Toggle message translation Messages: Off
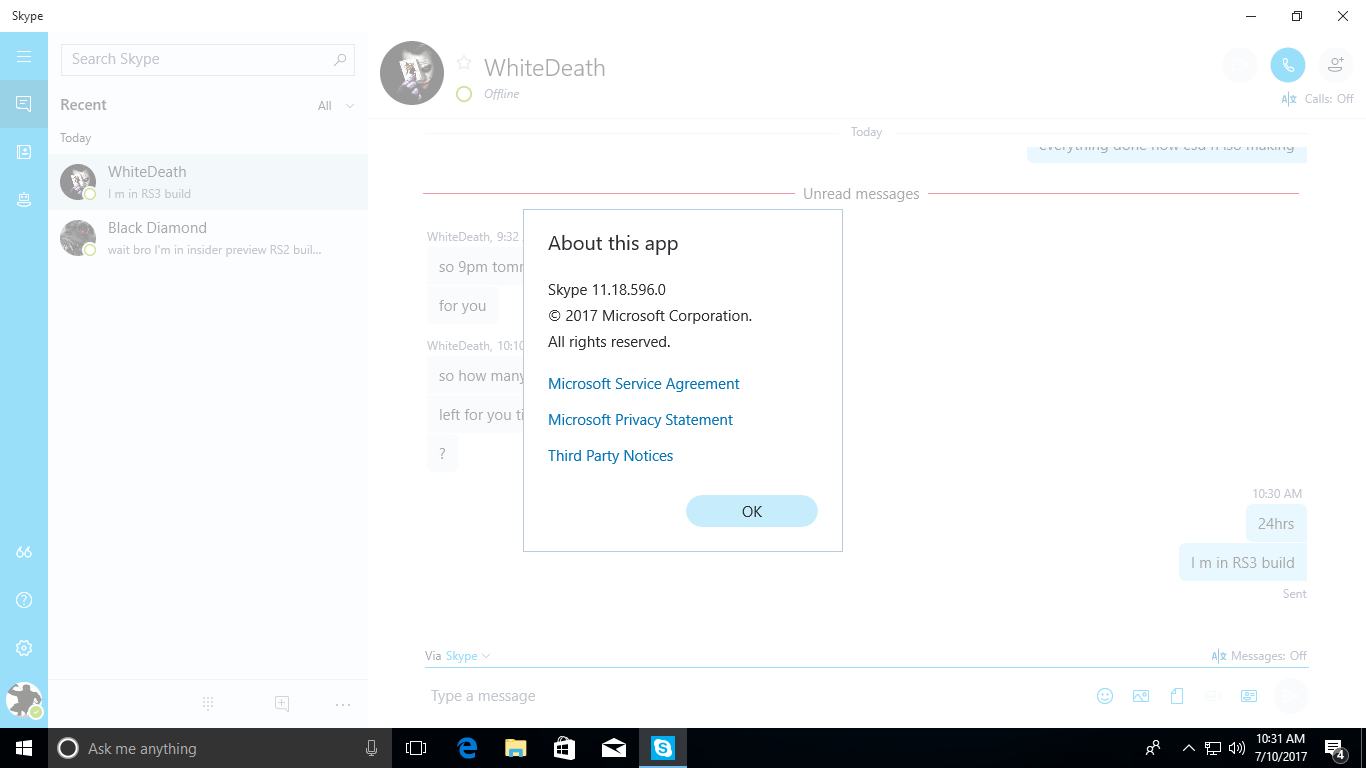Viewport: 1366px width, 768px height. 1259,656
